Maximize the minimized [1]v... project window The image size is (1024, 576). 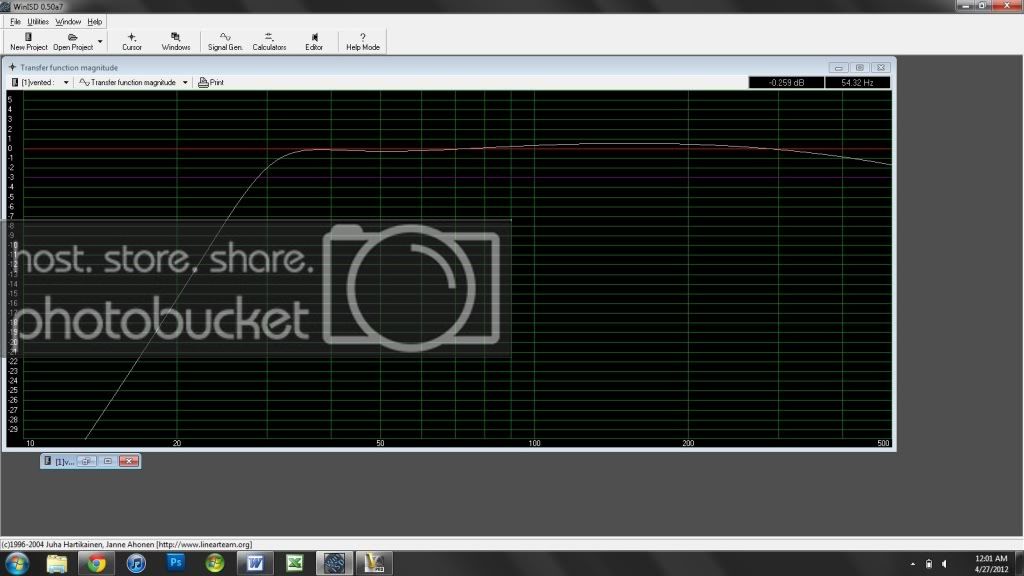108,461
